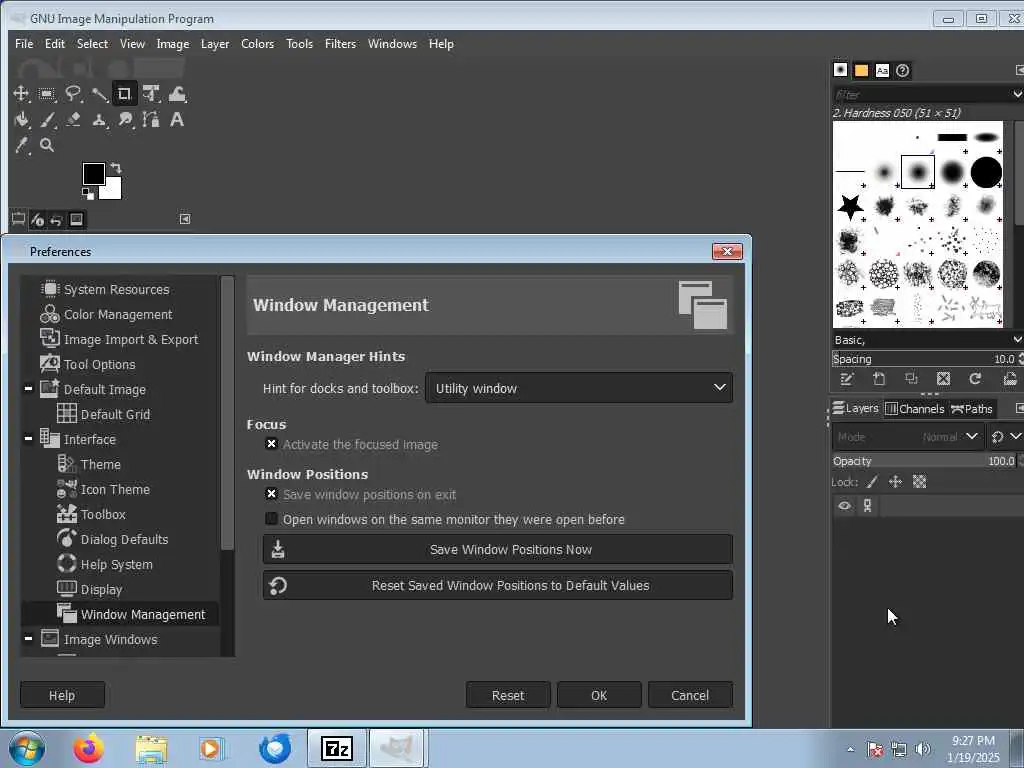Select the Text tool
1024x768 pixels.
click(x=176, y=120)
